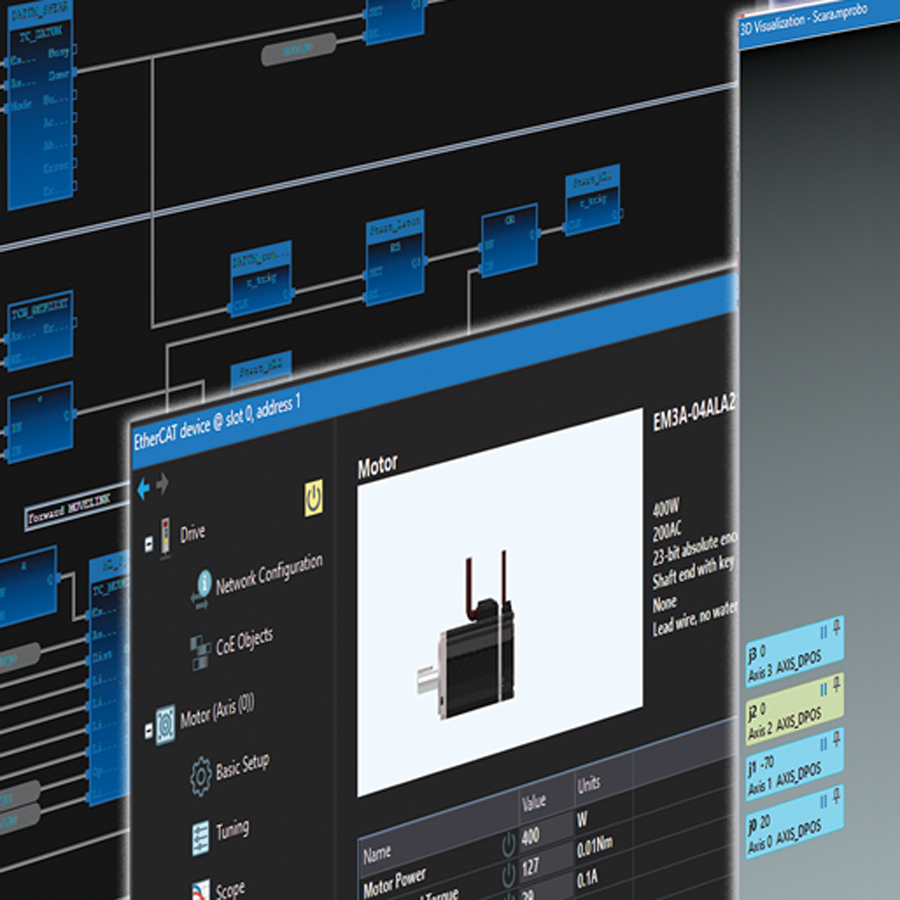Click the forward MOVELINK label
Viewport: 900px width, 900px height.
pos(69,508)
